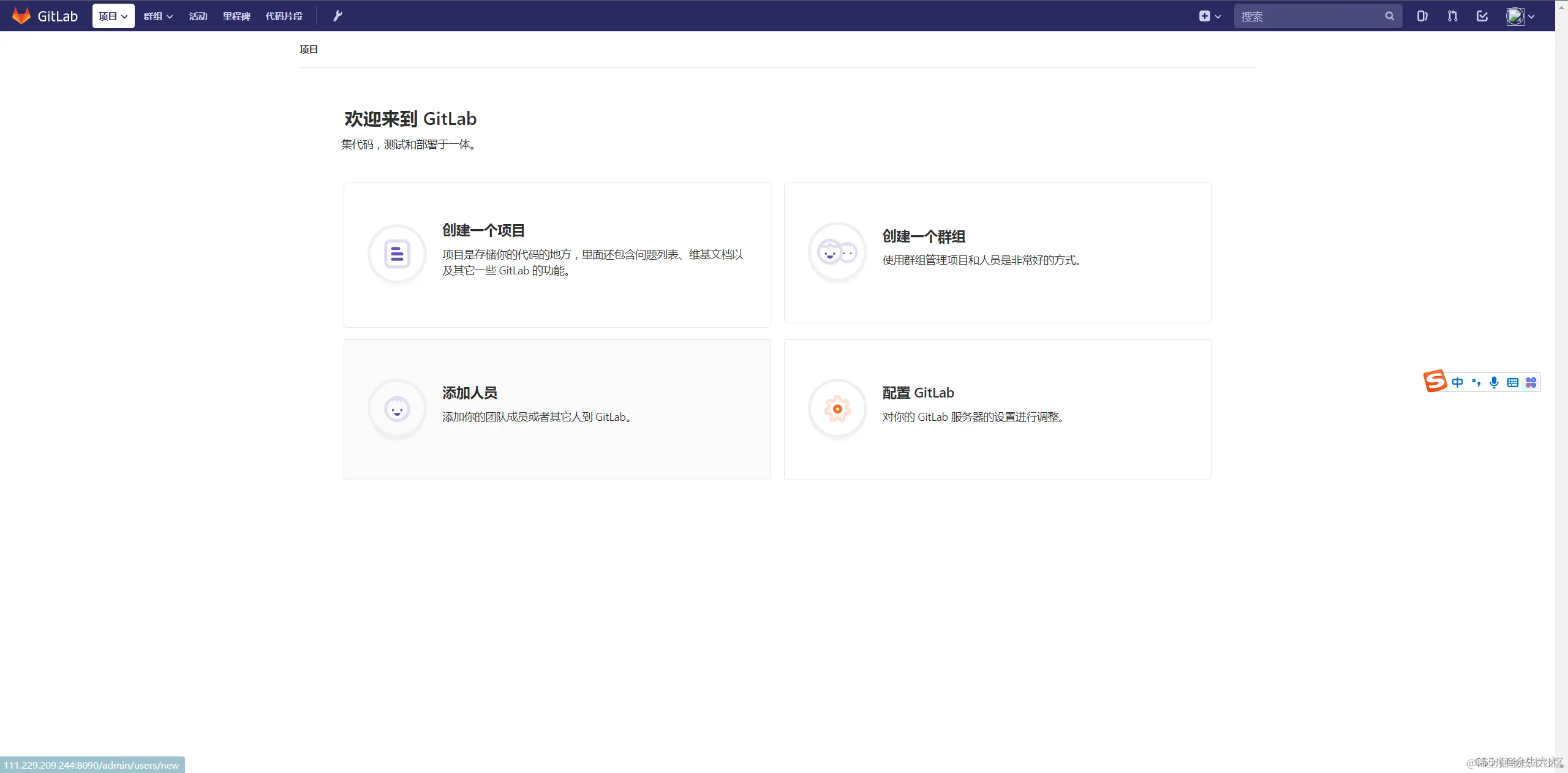Toggle Sogou punctuation mode
The width and height of the screenshot is (1568, 773).
1476,382
